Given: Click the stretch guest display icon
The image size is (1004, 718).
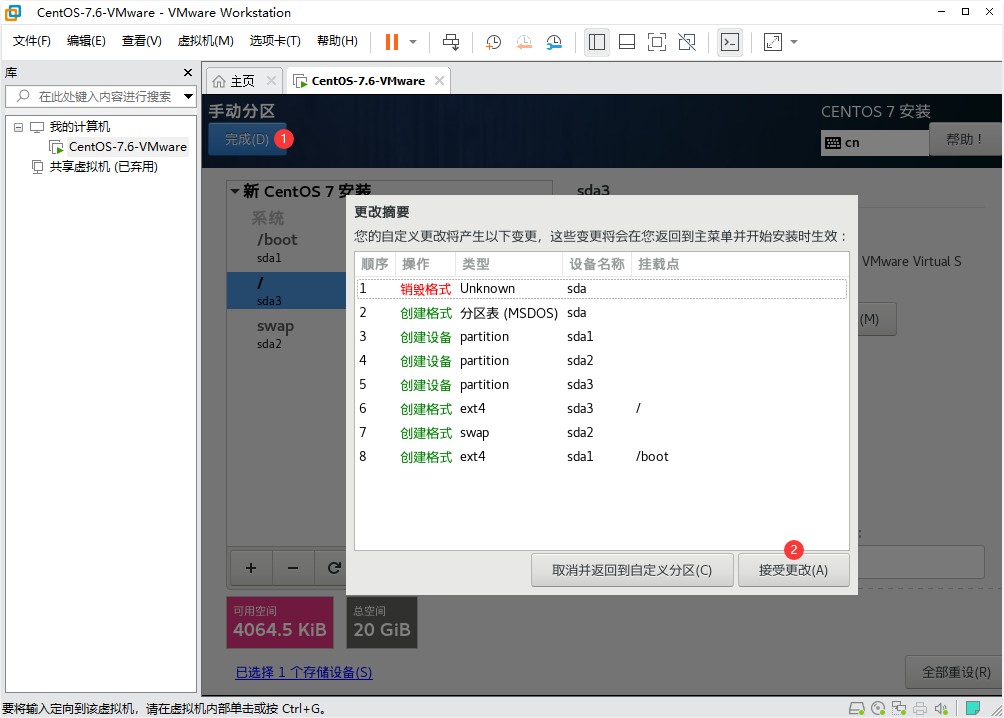Looking at the screenshot, I should click(x=773, y=42).
